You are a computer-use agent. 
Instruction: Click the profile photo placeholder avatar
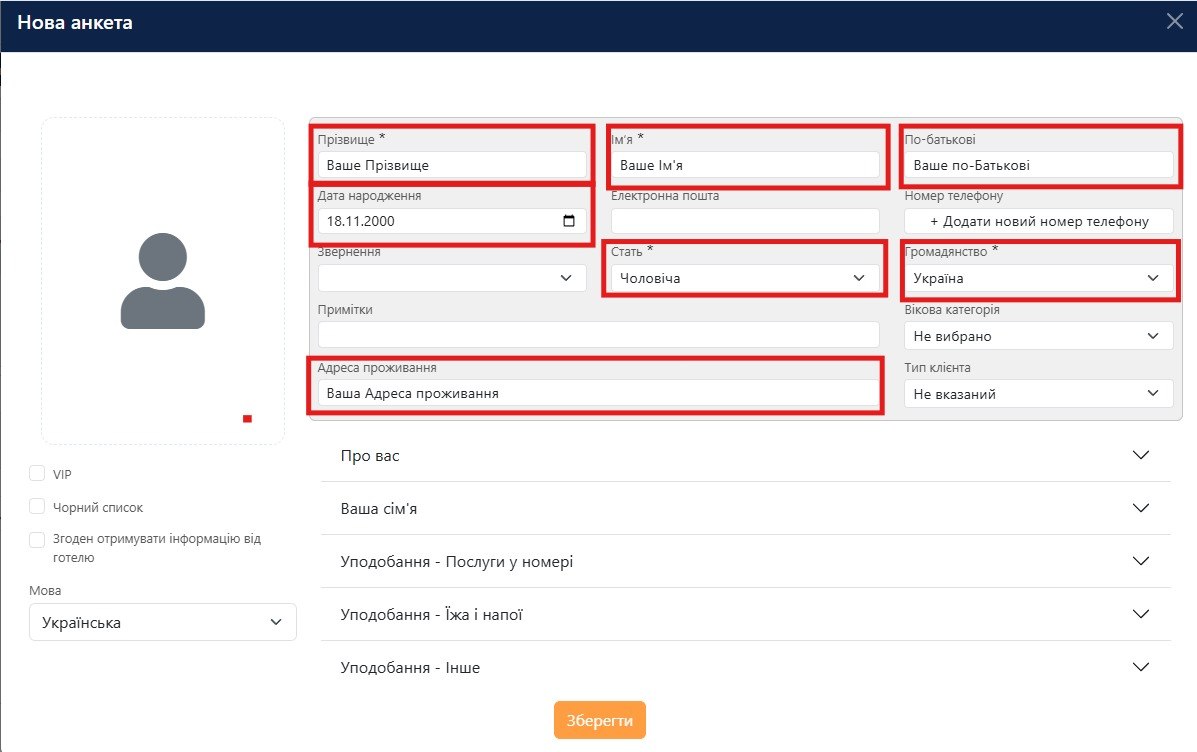[163, 281]
